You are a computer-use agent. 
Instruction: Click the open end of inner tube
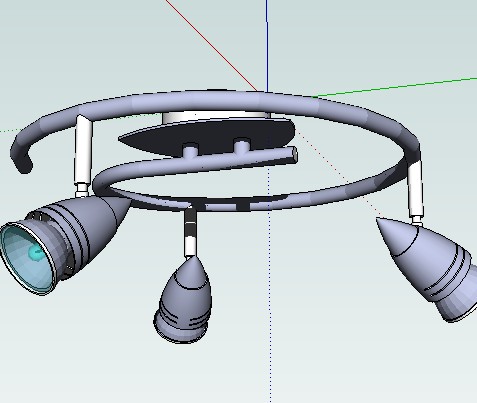point(294,154)
